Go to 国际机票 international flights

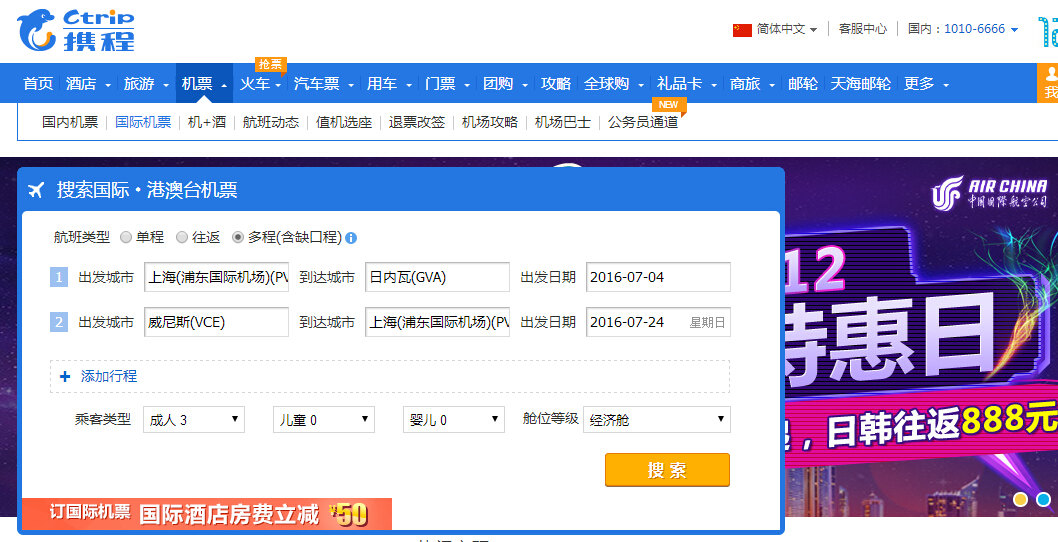tap(143, 122)
